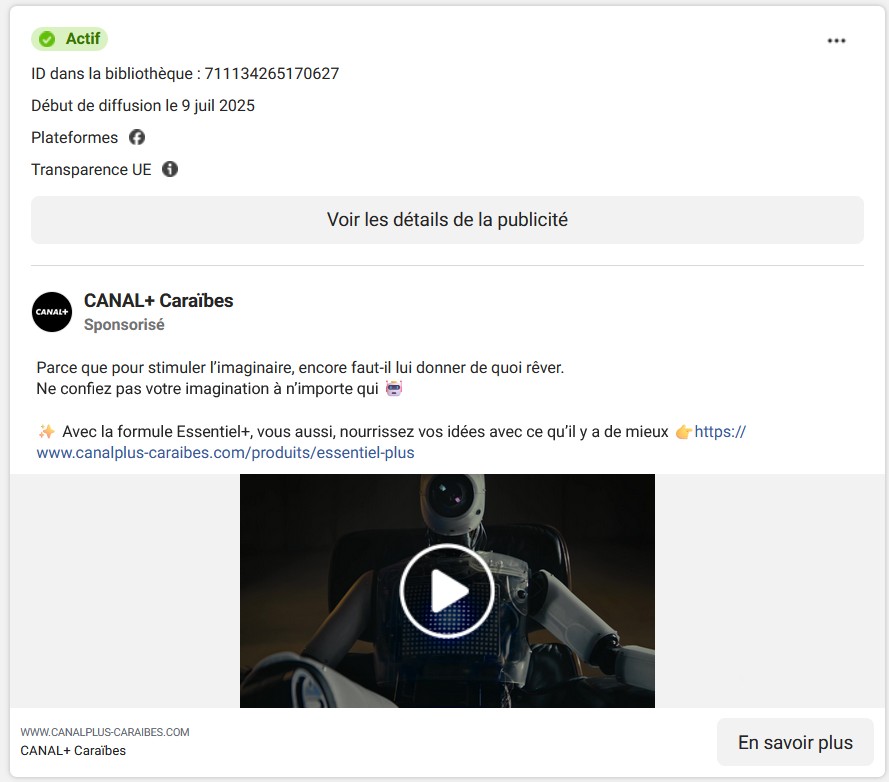Image resolution: width=889 pixels, height=782 pixels.
Task: Click the robot emoji in ad text
Action: point(393,388)
